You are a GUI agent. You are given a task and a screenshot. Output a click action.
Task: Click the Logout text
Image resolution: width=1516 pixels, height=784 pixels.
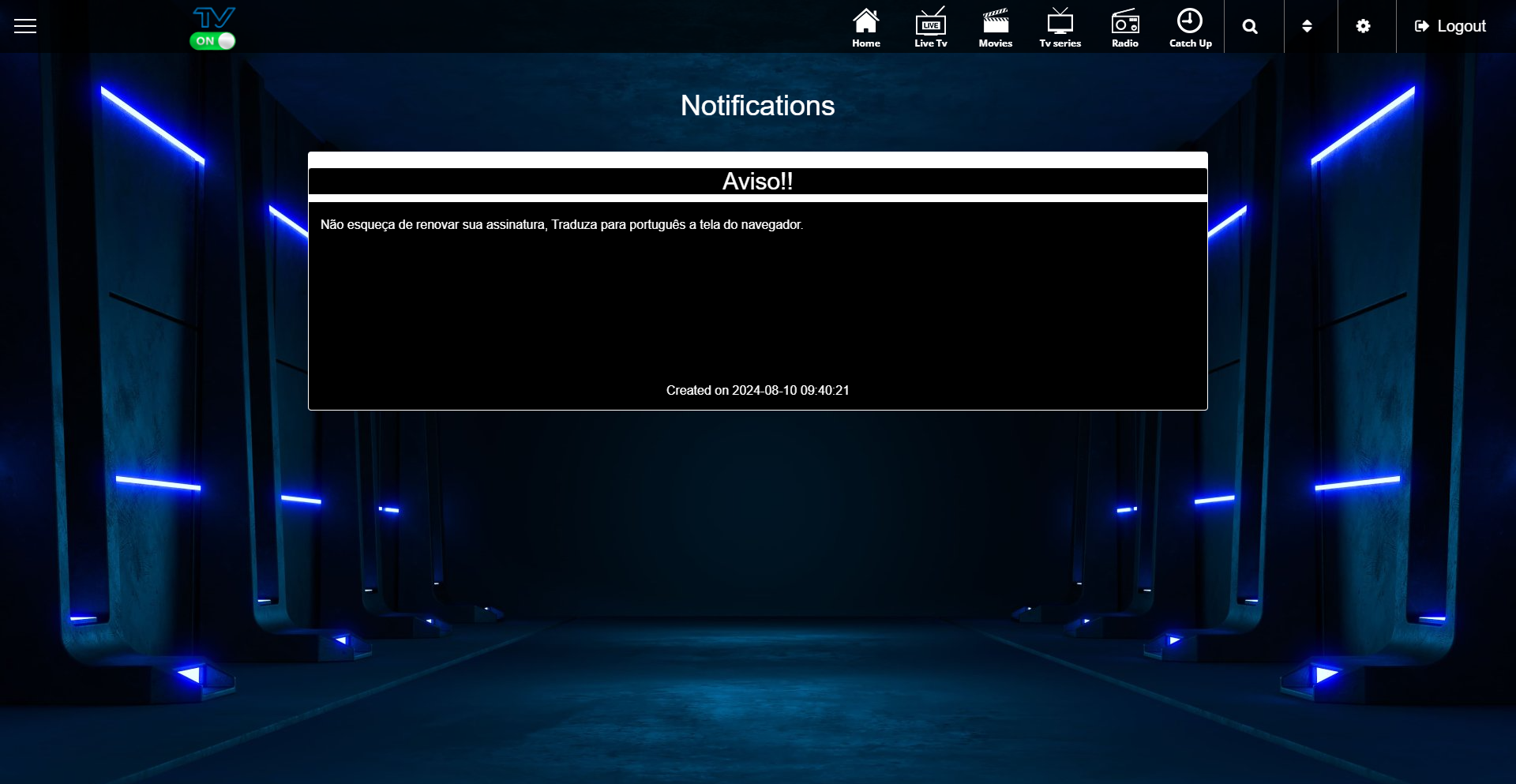pyautogui.click(x=1461, y=27)
